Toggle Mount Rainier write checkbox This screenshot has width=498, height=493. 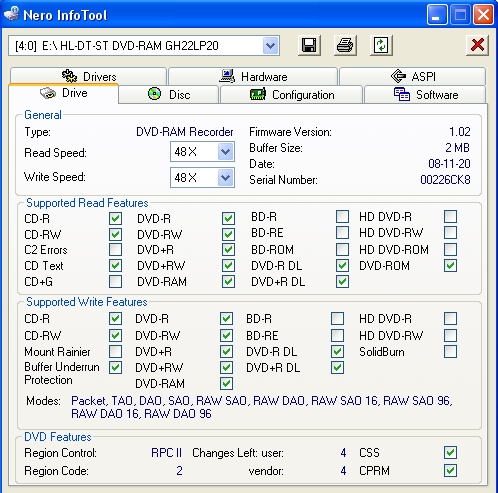[x=115, y=351]
